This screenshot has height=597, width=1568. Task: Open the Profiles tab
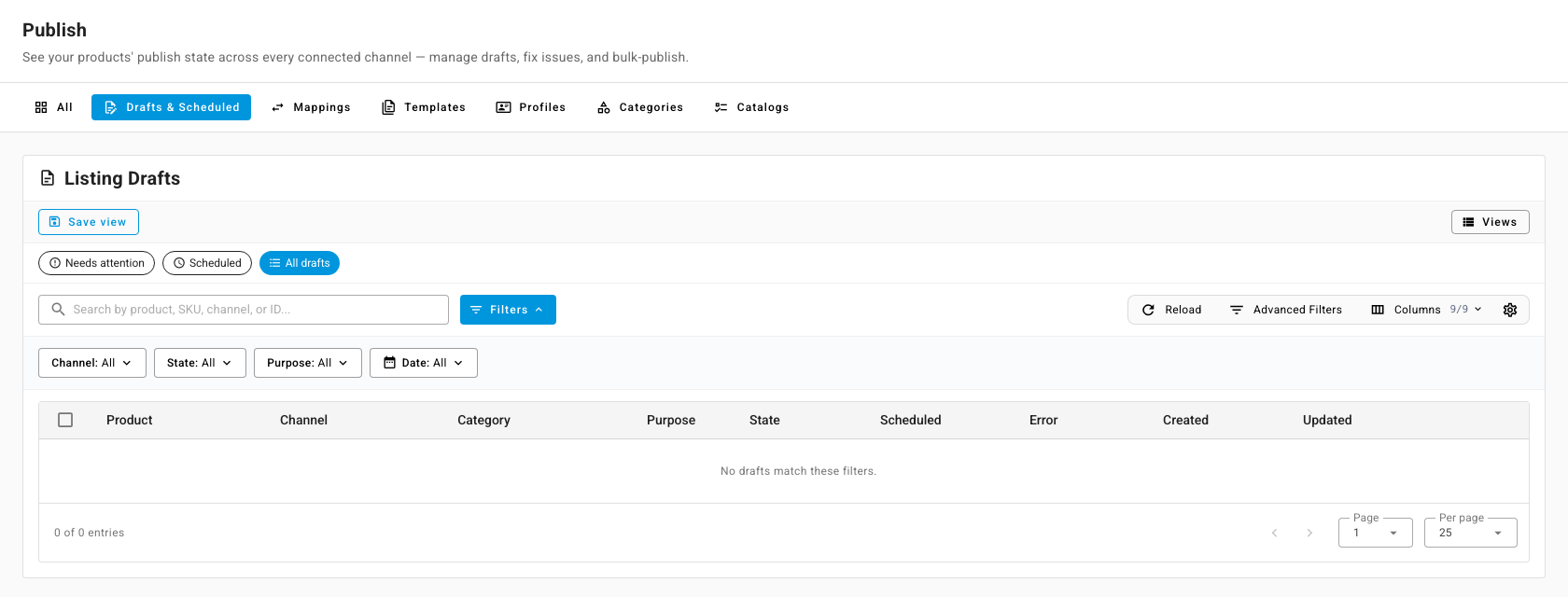[x=530, y=107]
